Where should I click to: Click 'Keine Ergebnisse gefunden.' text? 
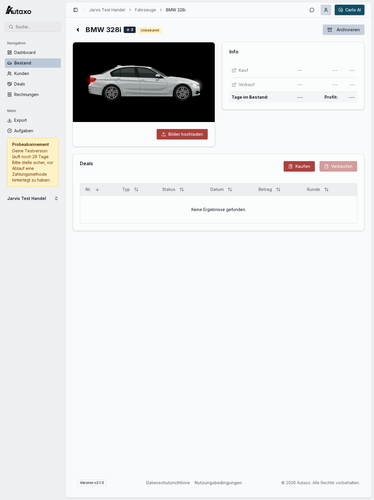[x=218, y=209]
